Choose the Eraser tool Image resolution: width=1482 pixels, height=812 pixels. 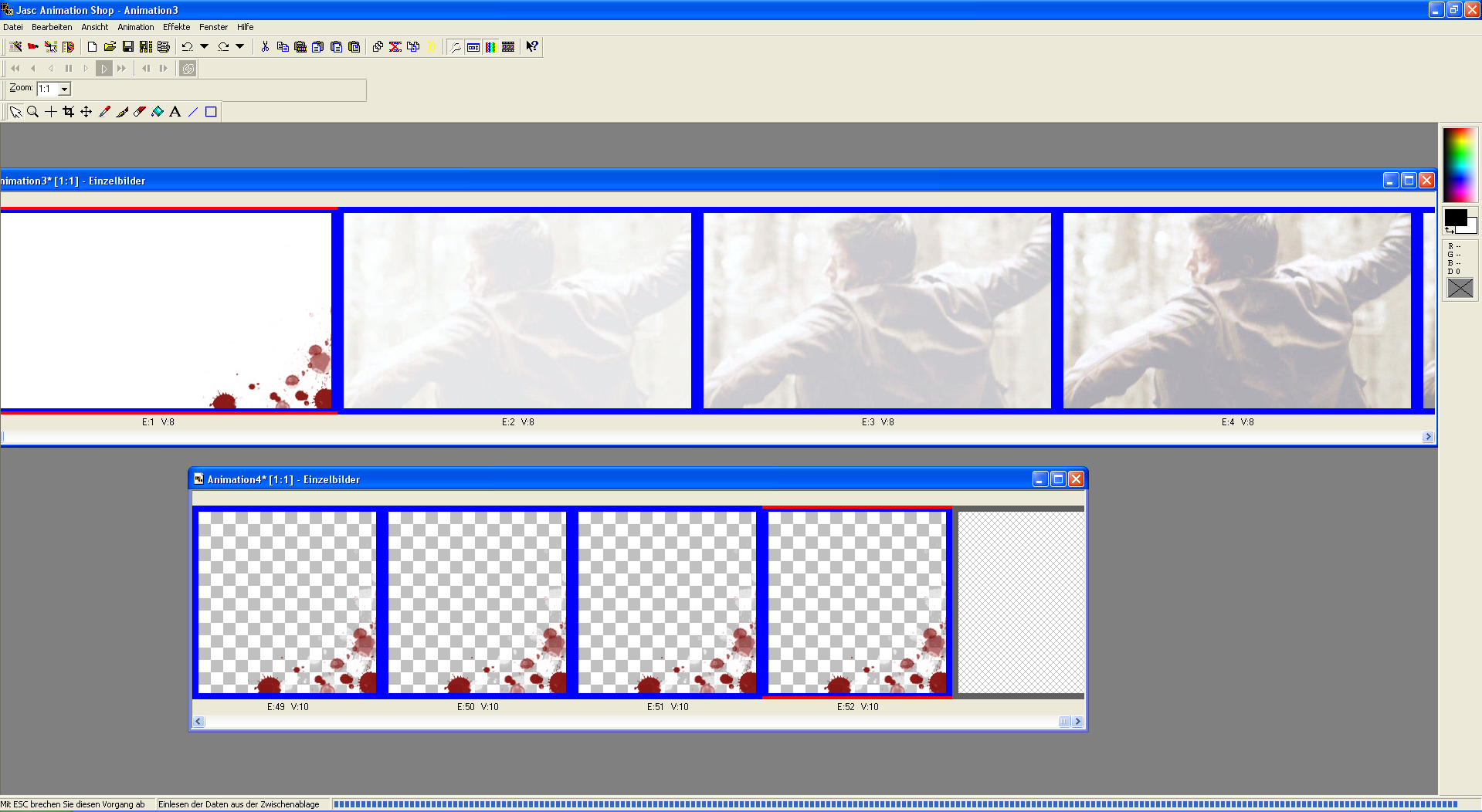(140, 112)
